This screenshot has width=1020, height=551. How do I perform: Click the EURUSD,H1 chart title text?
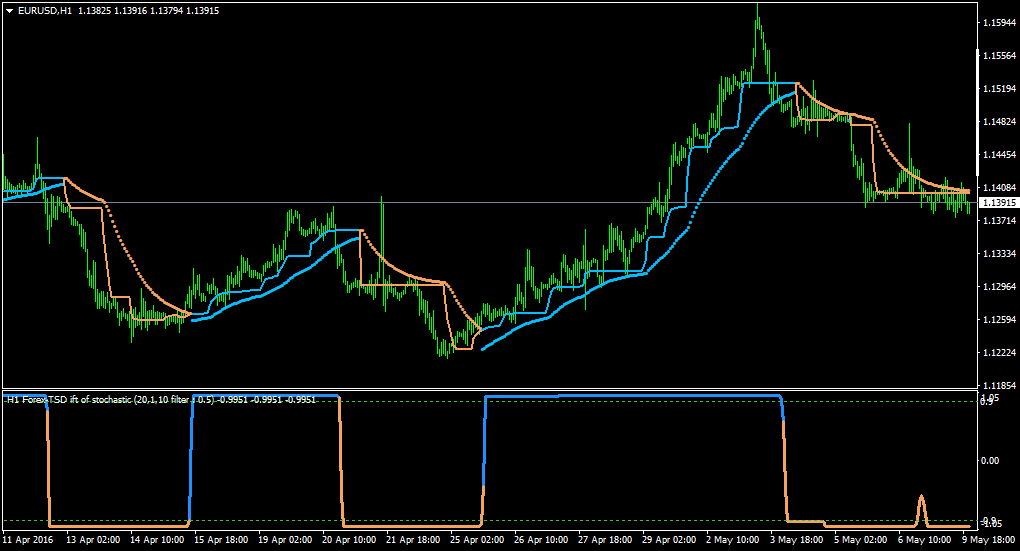point(46,11)
